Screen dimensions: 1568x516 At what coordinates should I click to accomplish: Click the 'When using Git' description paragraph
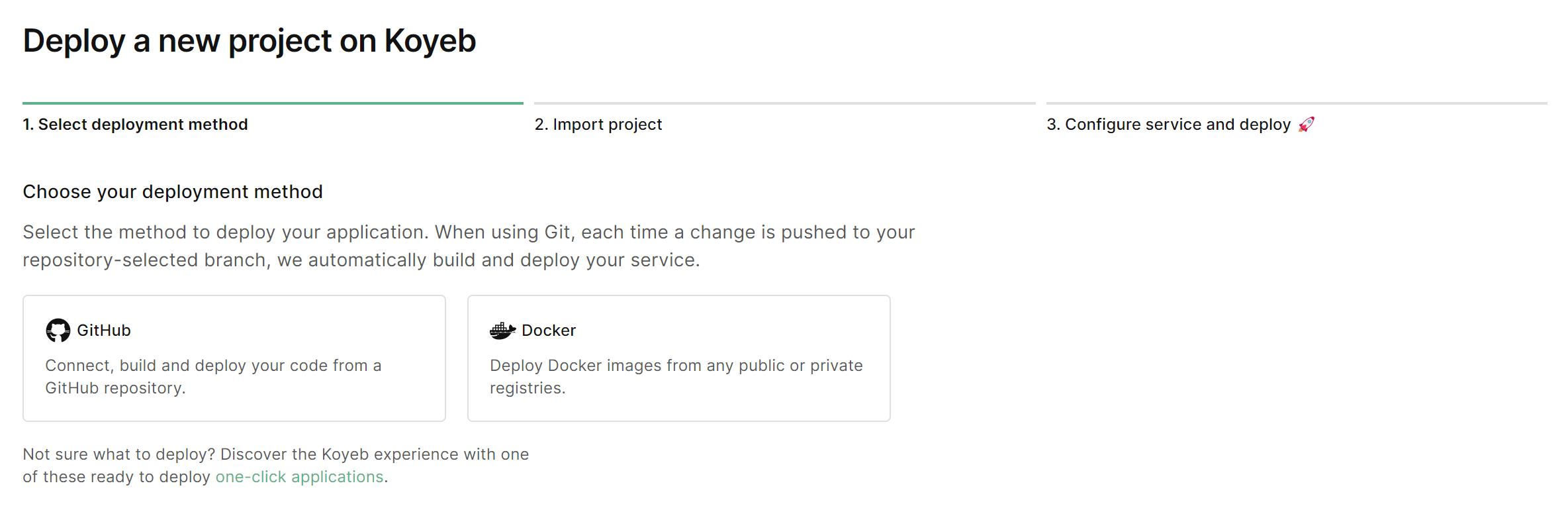coord(469,246)
